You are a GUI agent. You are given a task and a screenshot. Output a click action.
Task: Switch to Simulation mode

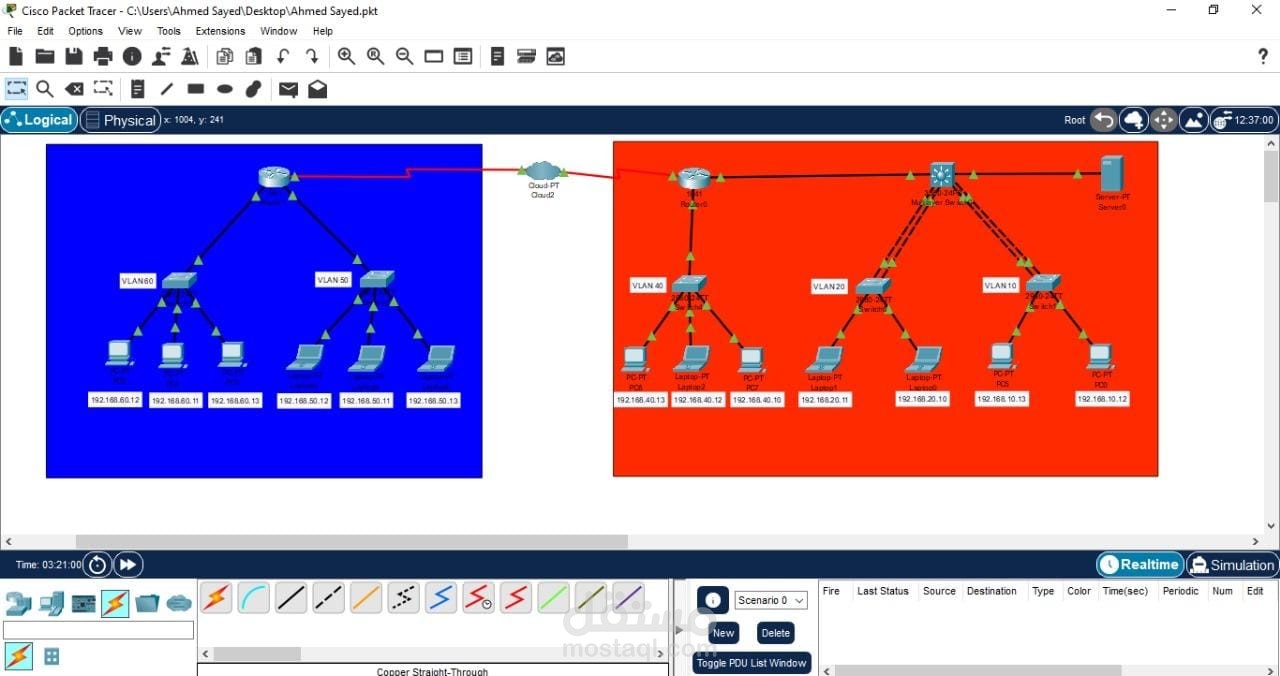pos(1232,565)
